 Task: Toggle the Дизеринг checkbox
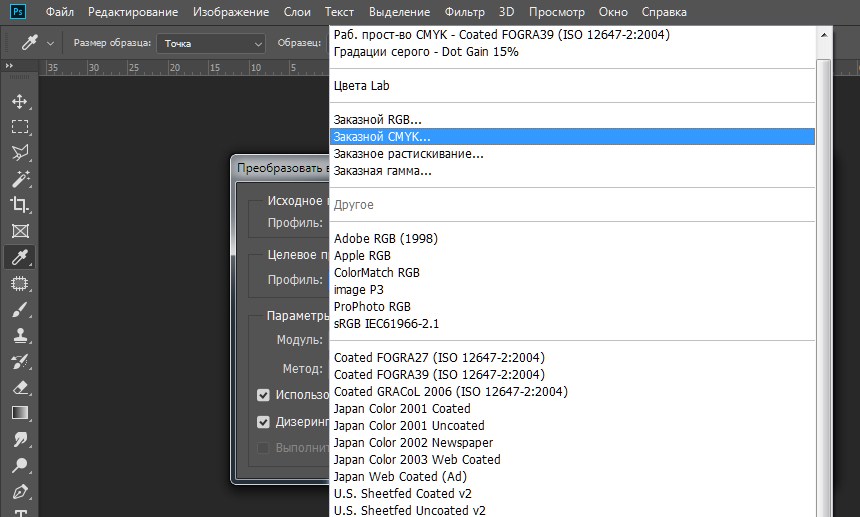[263, 422]
